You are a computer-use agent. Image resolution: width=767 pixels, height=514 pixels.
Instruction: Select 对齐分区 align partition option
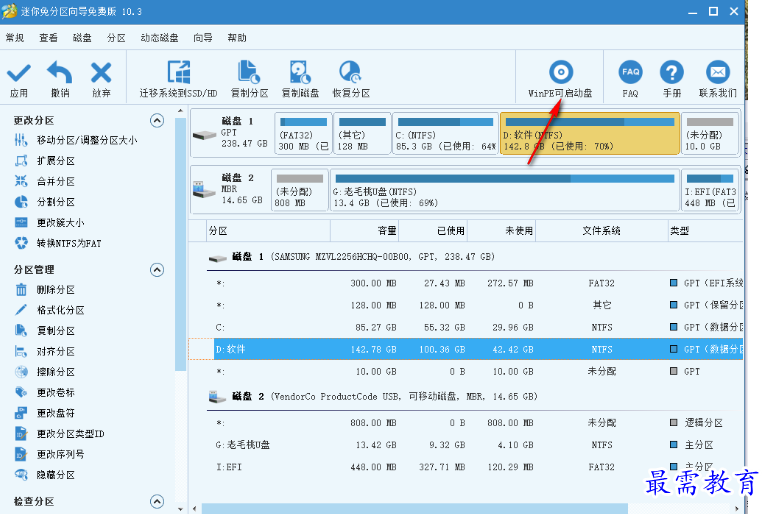click(x=55, y=352)
